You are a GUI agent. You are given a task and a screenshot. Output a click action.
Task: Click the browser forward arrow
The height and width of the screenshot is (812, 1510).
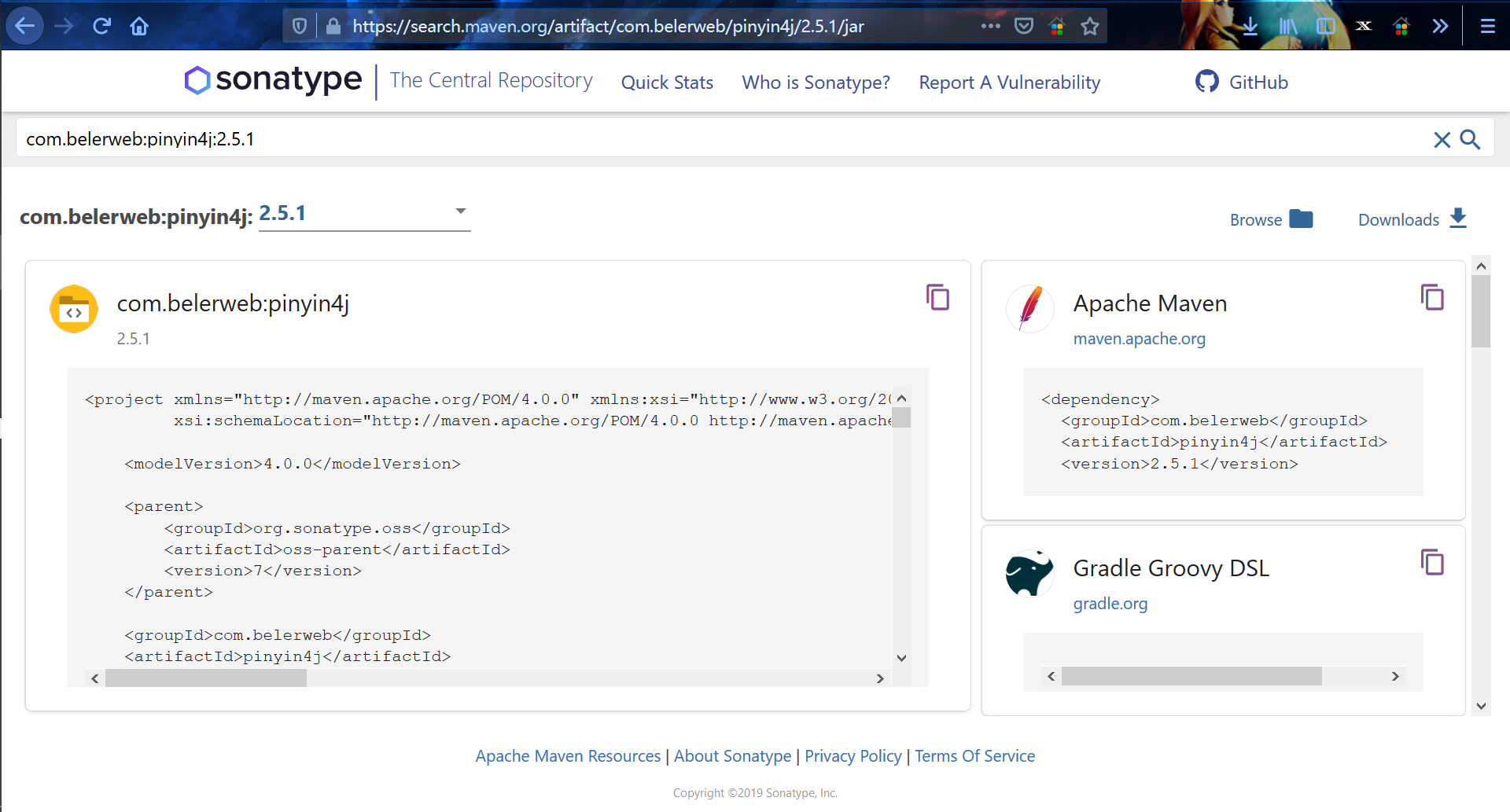(64, 26)
